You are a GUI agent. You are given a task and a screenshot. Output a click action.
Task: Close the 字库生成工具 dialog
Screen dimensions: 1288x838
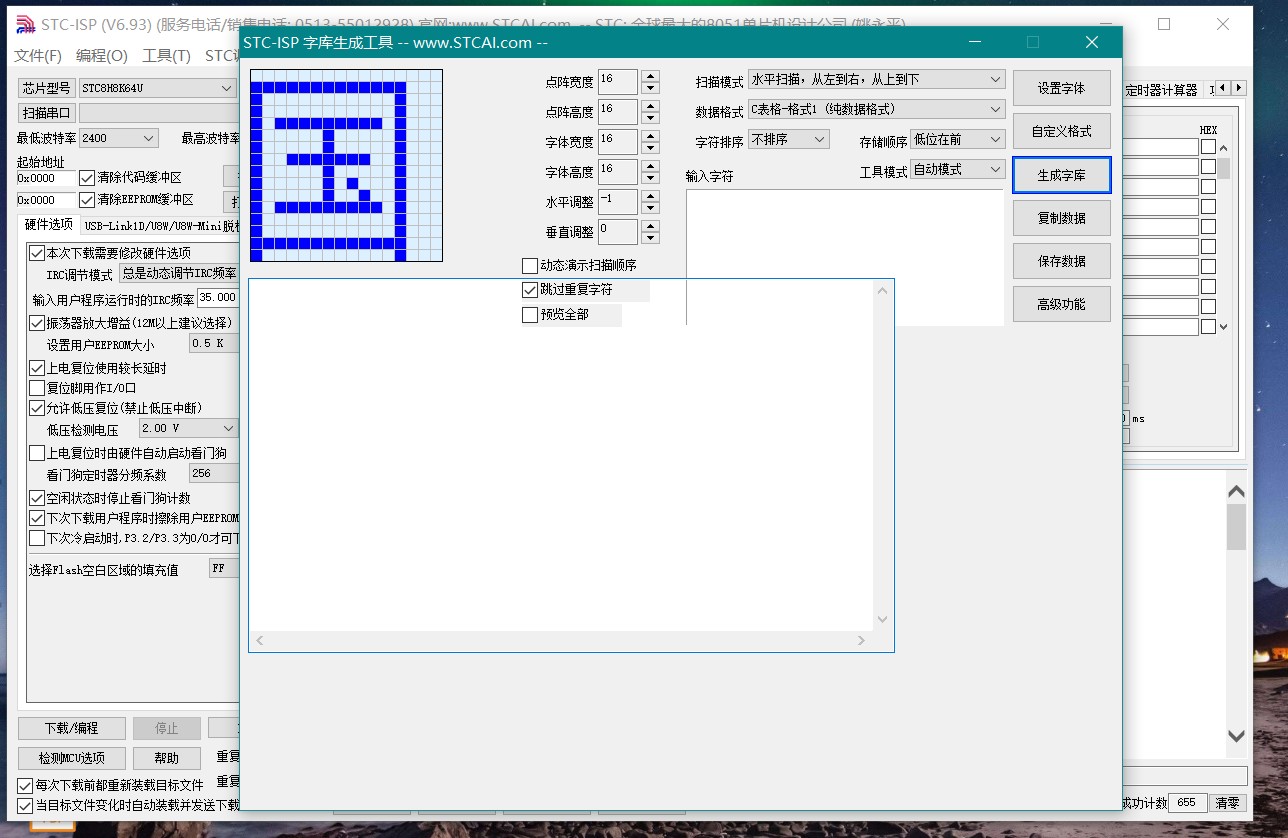(1092, 42)
